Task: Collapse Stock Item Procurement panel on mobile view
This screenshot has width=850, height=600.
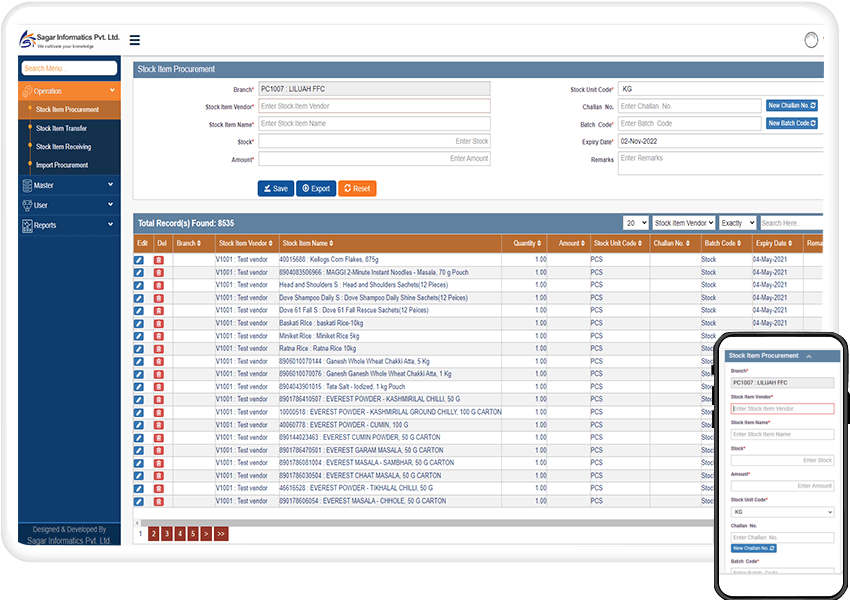Action: tap(809, 356)
